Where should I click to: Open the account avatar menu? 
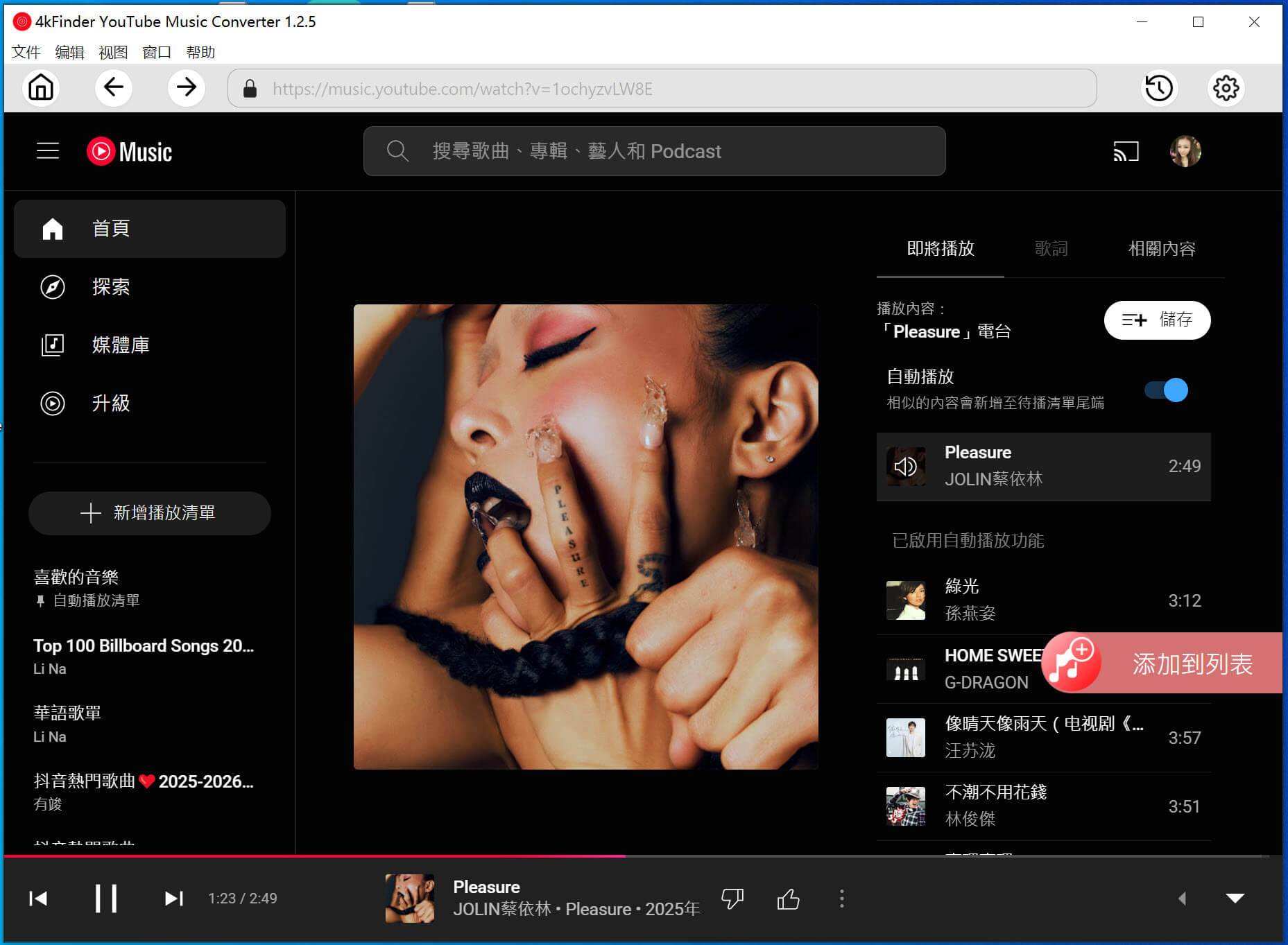click(x=1185, y=151)
